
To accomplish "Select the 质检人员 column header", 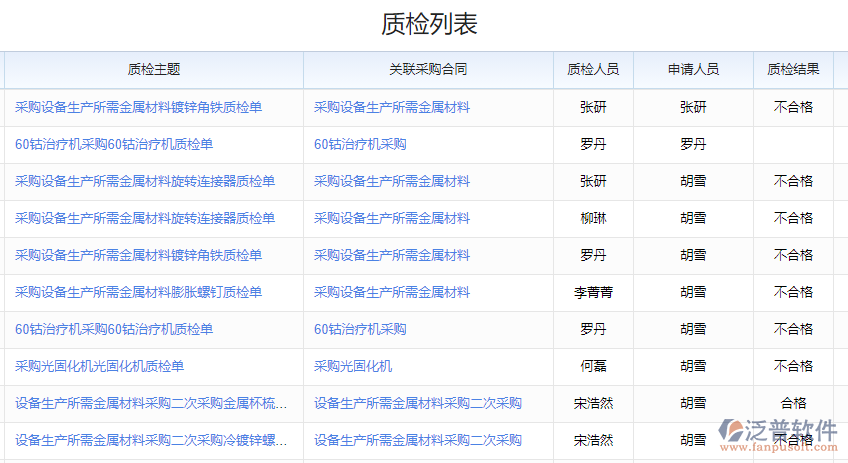I will click(593, 70).
